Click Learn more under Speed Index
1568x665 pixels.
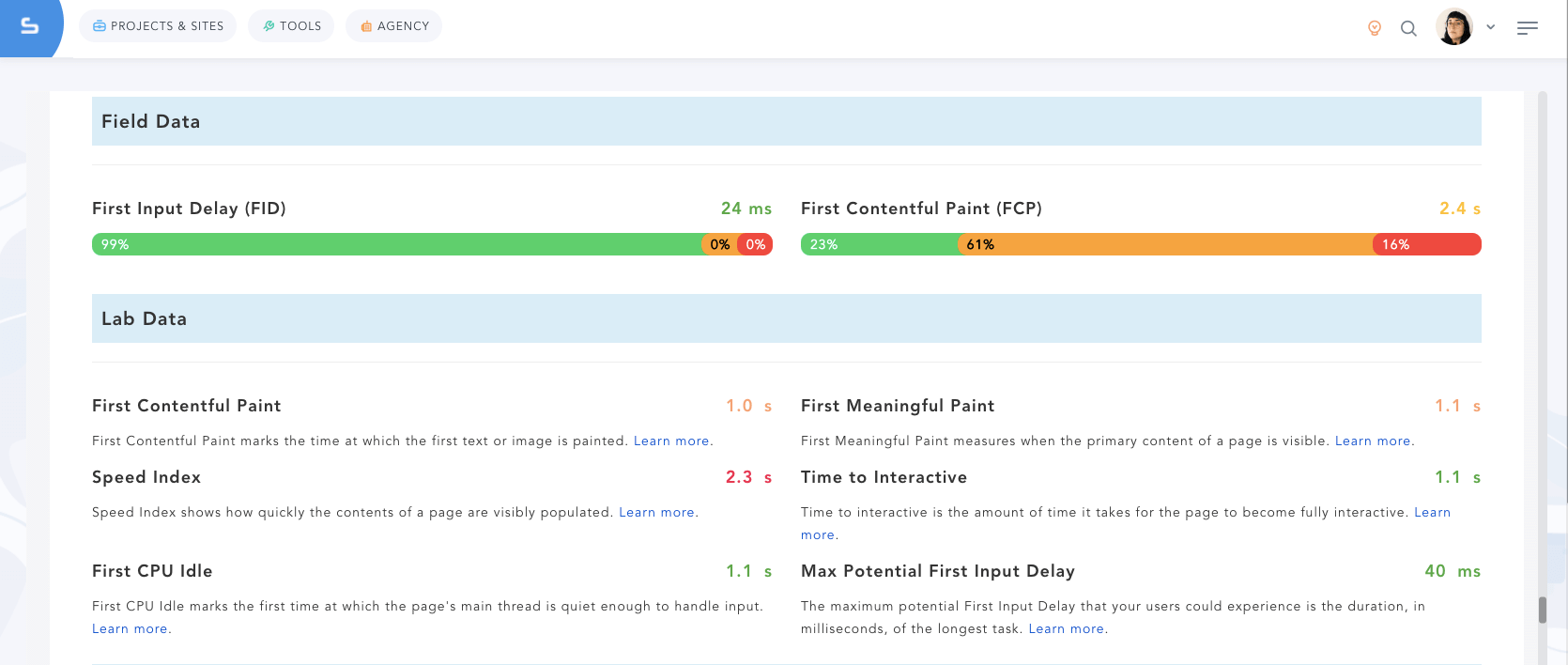point(656,512)
